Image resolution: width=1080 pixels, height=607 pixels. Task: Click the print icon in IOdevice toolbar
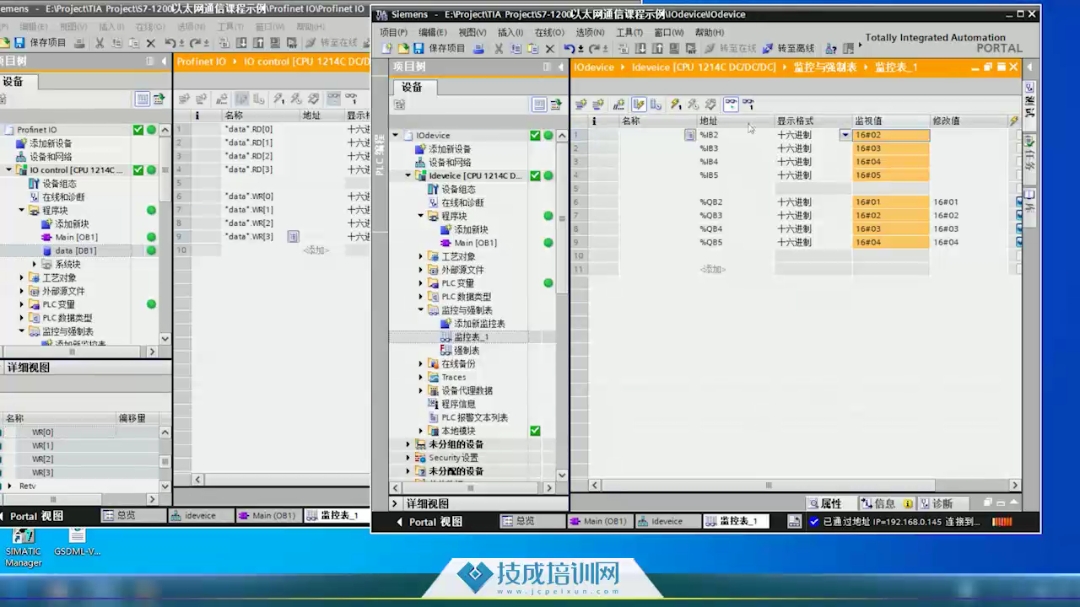(479, 48)
